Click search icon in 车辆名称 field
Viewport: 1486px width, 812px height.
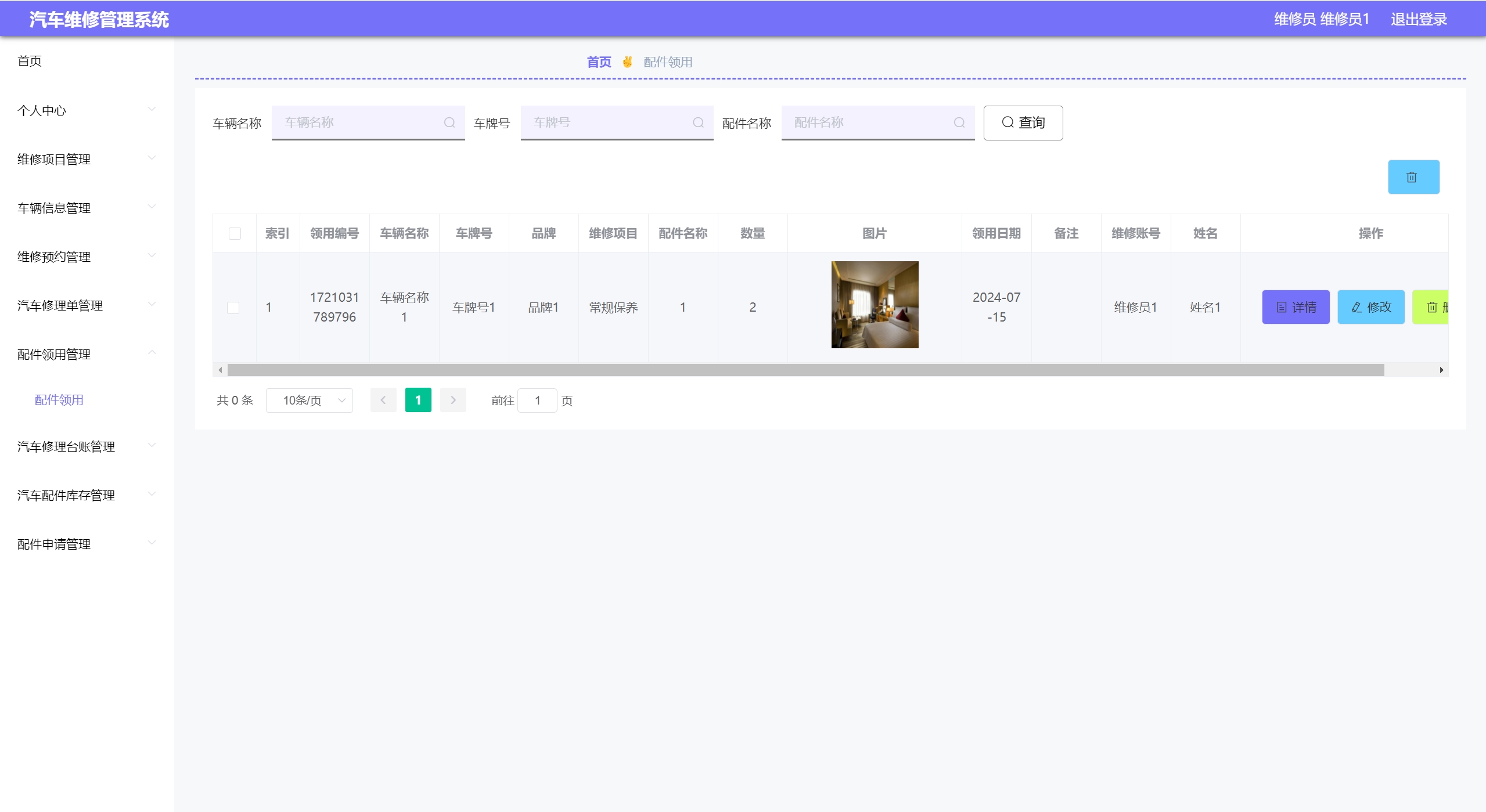pos(449,122)
